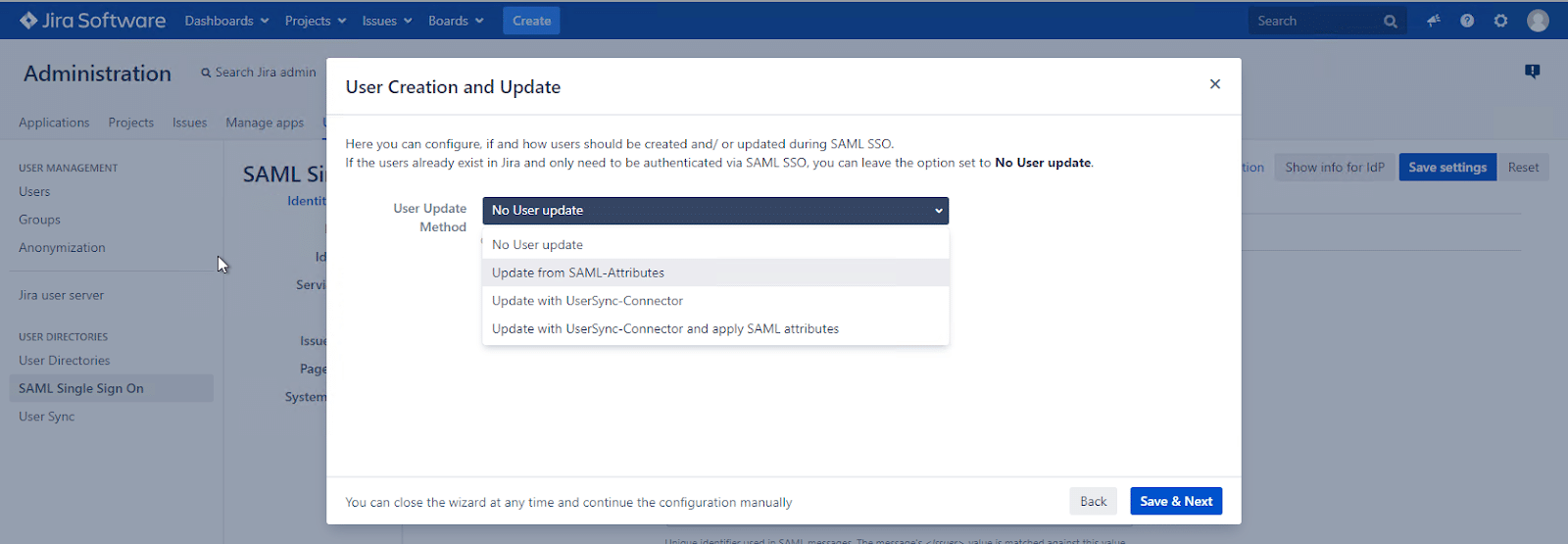The image size is (1568, 544).
Task: Open the Dashboards menu
Action: (226, 21)
